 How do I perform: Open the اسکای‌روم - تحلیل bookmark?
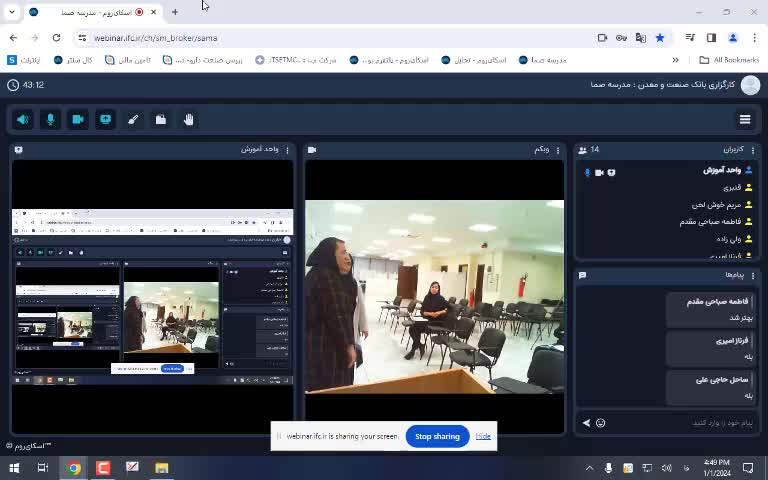(474, 60)
